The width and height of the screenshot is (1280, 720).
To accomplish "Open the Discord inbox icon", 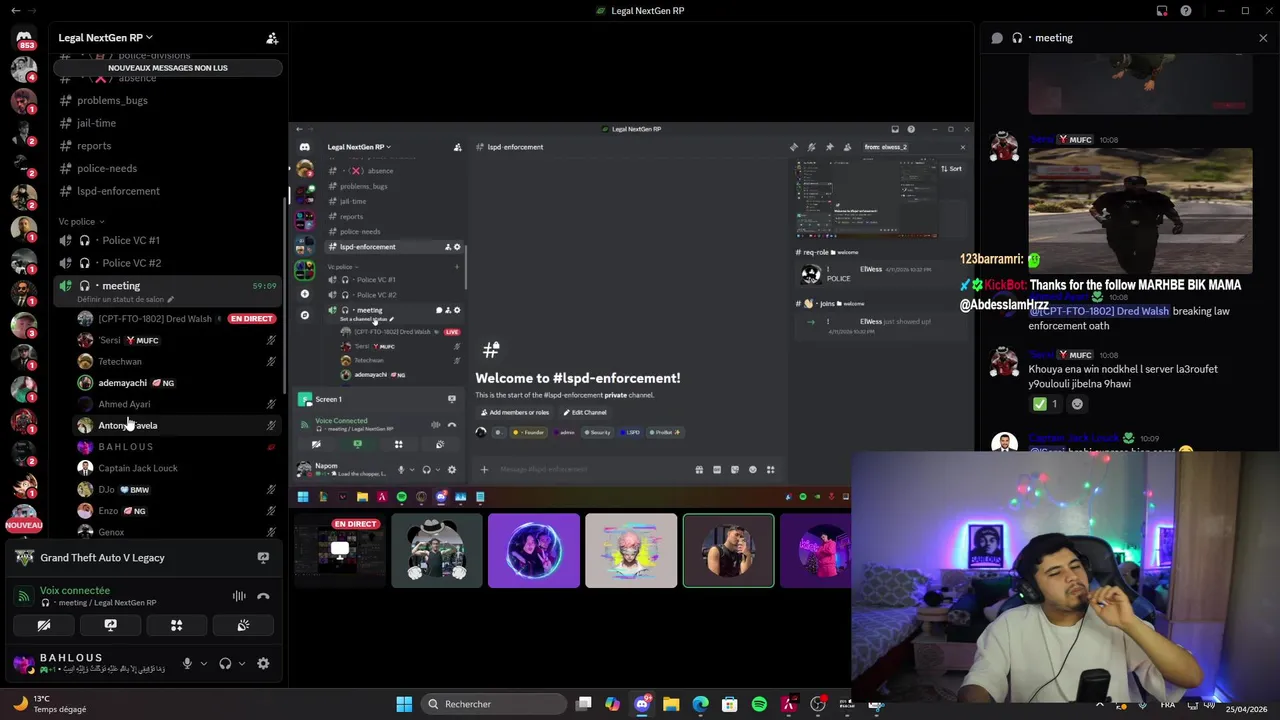I will [x=1162, y=11].
